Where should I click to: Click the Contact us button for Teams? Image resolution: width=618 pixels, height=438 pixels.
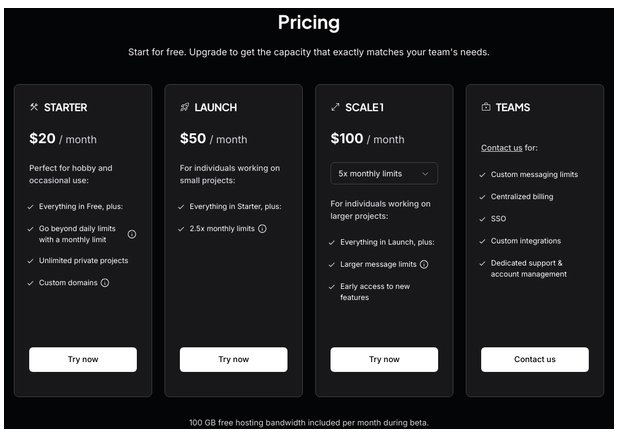coord(535,359)
